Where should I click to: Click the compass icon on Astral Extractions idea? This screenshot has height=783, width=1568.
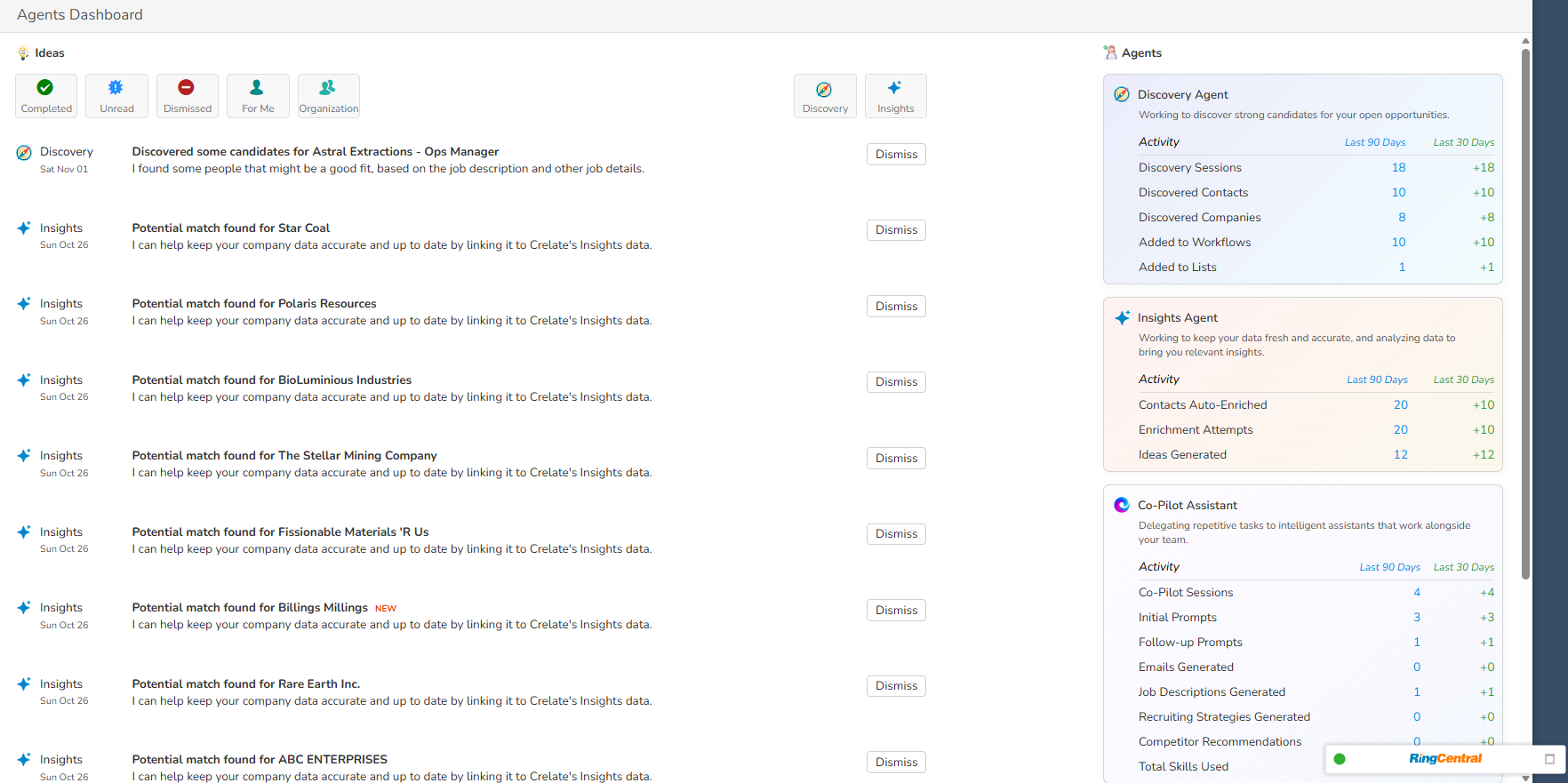(24, 153)
